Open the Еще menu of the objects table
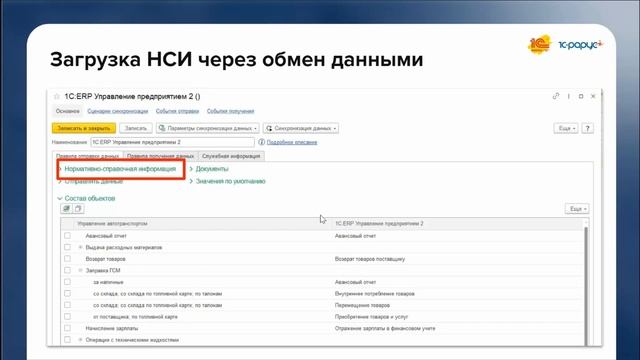This screenshot has width=640, height=360. (x=577, y=209)
